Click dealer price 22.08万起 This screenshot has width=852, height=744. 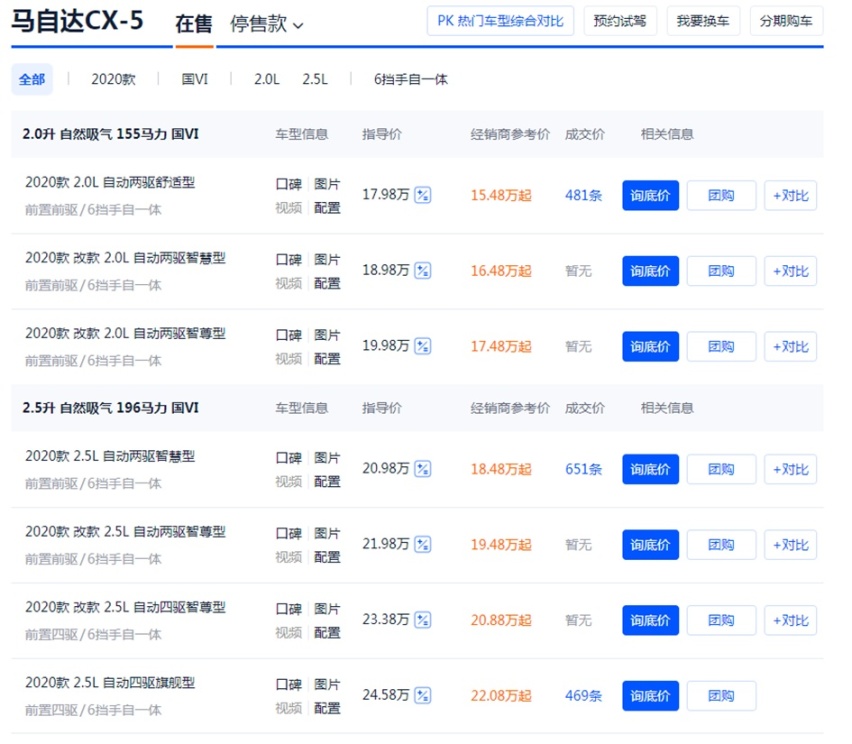point(501,696)
